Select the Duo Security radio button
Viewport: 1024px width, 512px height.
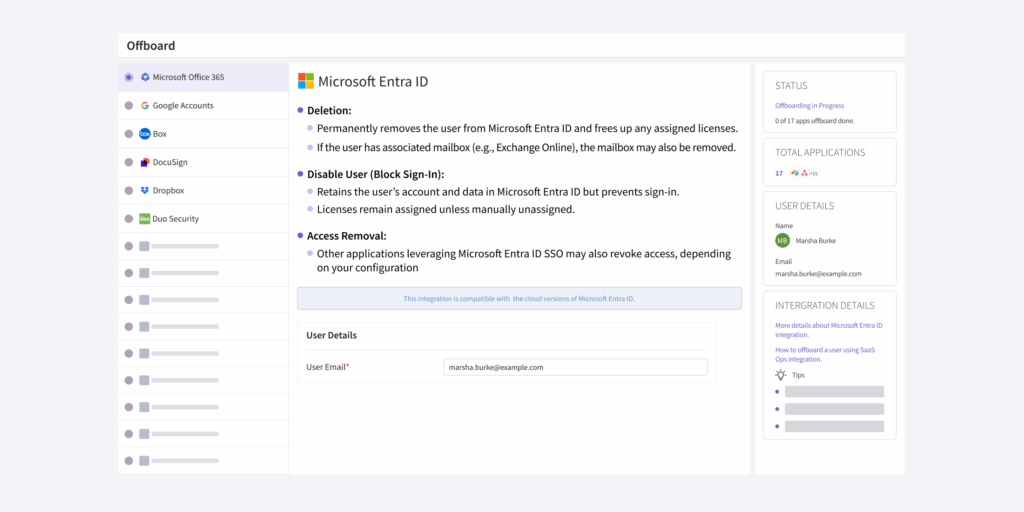pyautogui.click(x=129, y=219)
